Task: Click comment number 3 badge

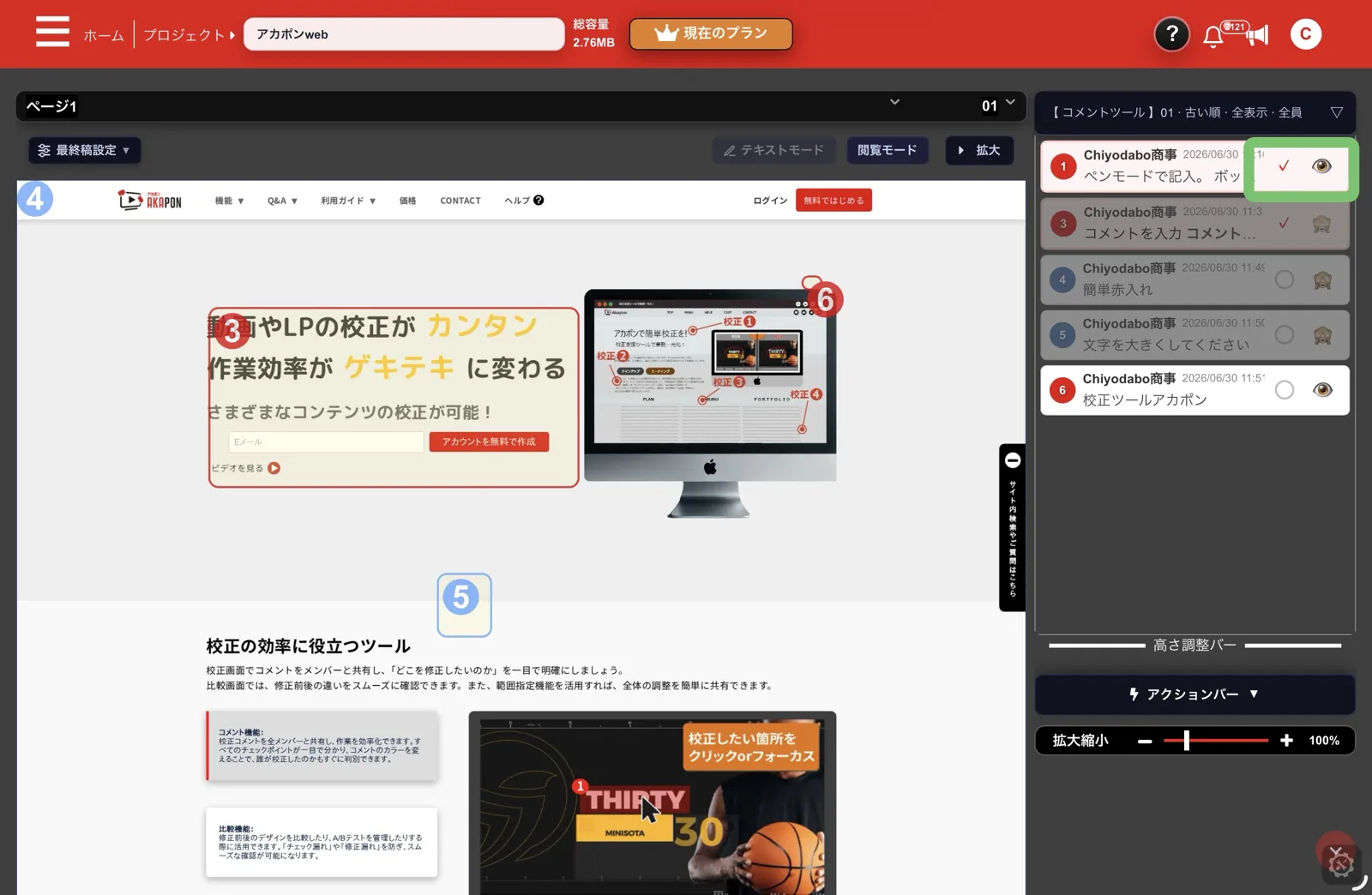Action: (x=1063, y=224)
